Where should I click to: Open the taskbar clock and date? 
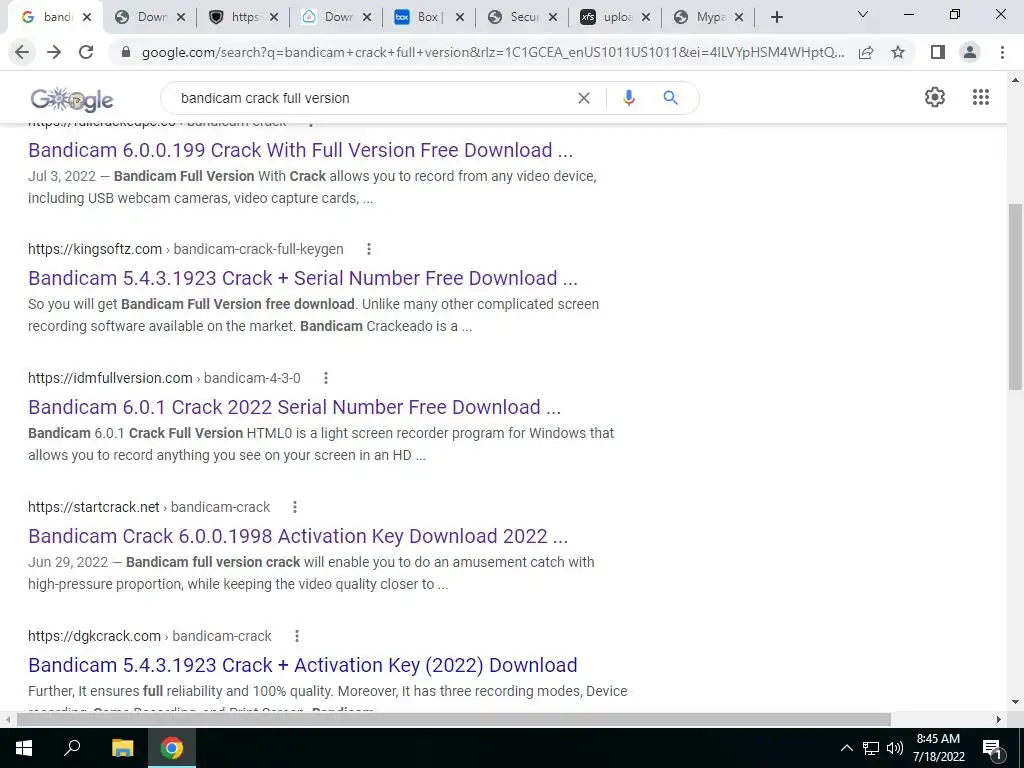938,748
